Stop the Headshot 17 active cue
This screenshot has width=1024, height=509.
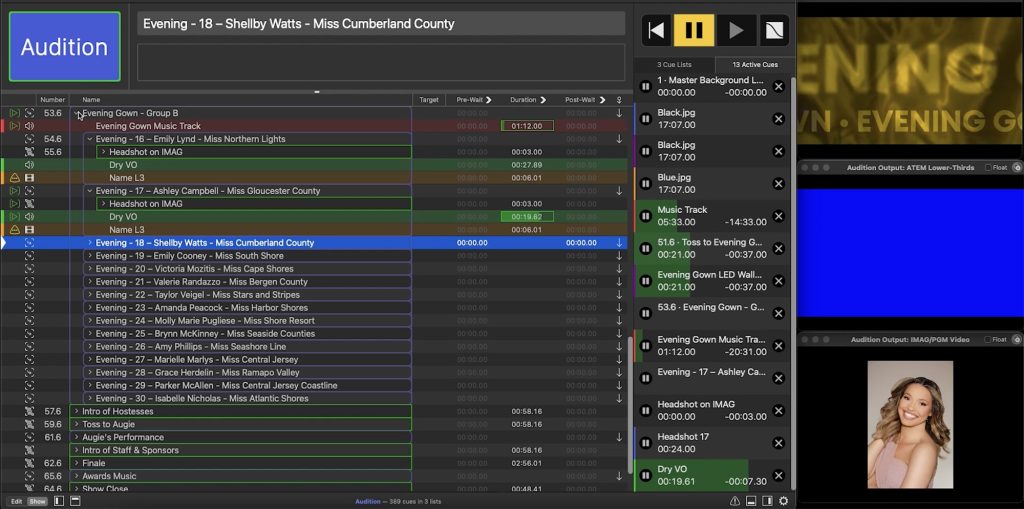coord(778,443)
